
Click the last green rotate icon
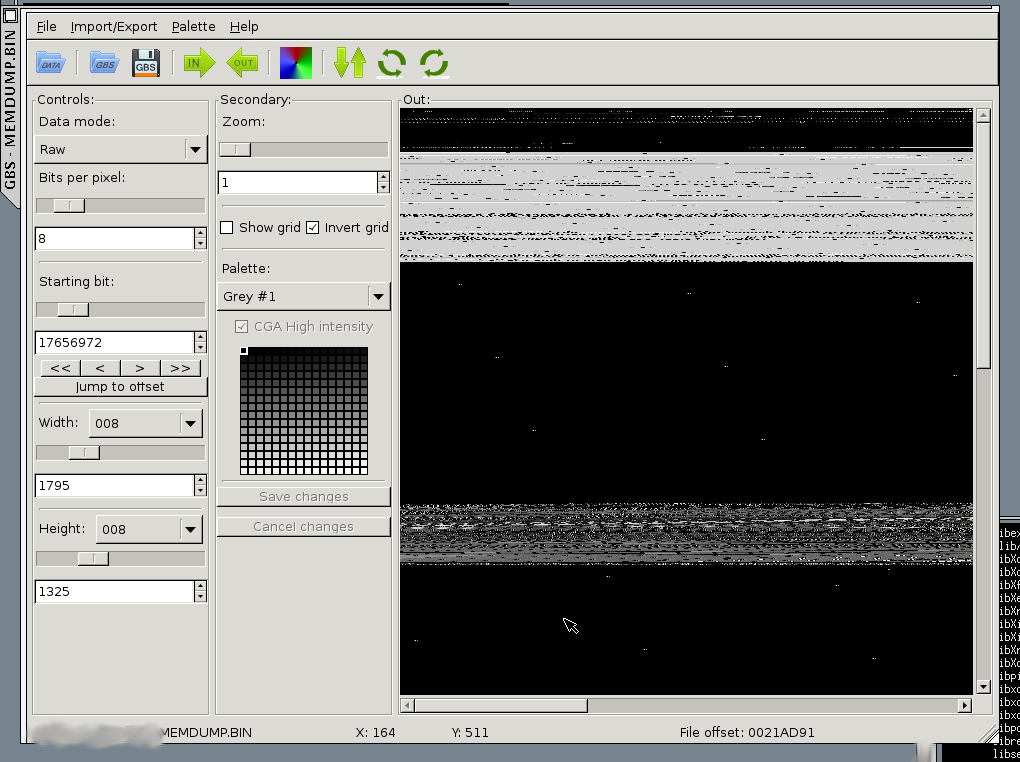pos(434,63)
